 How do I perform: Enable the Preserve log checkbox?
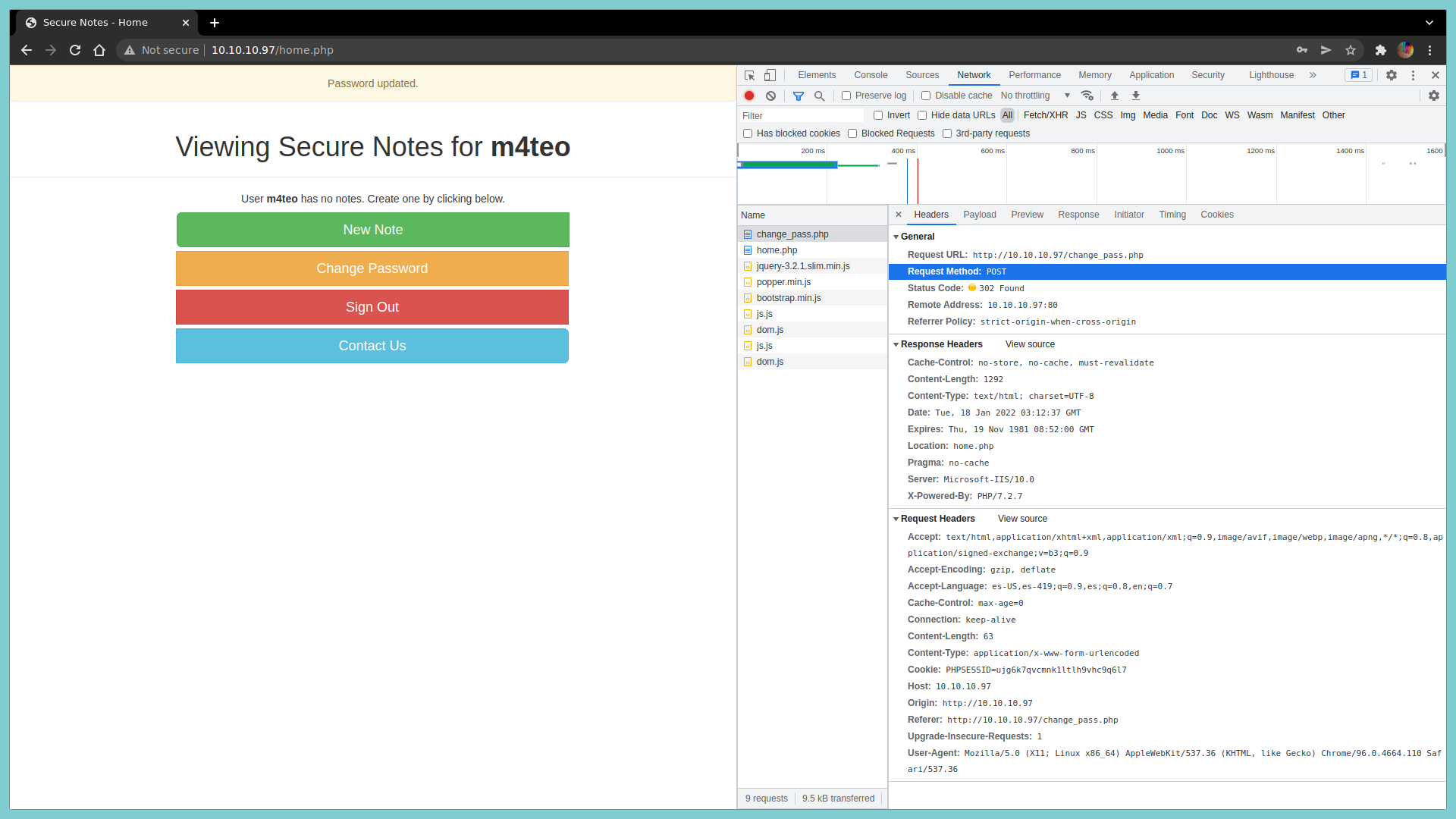(846, 96)
